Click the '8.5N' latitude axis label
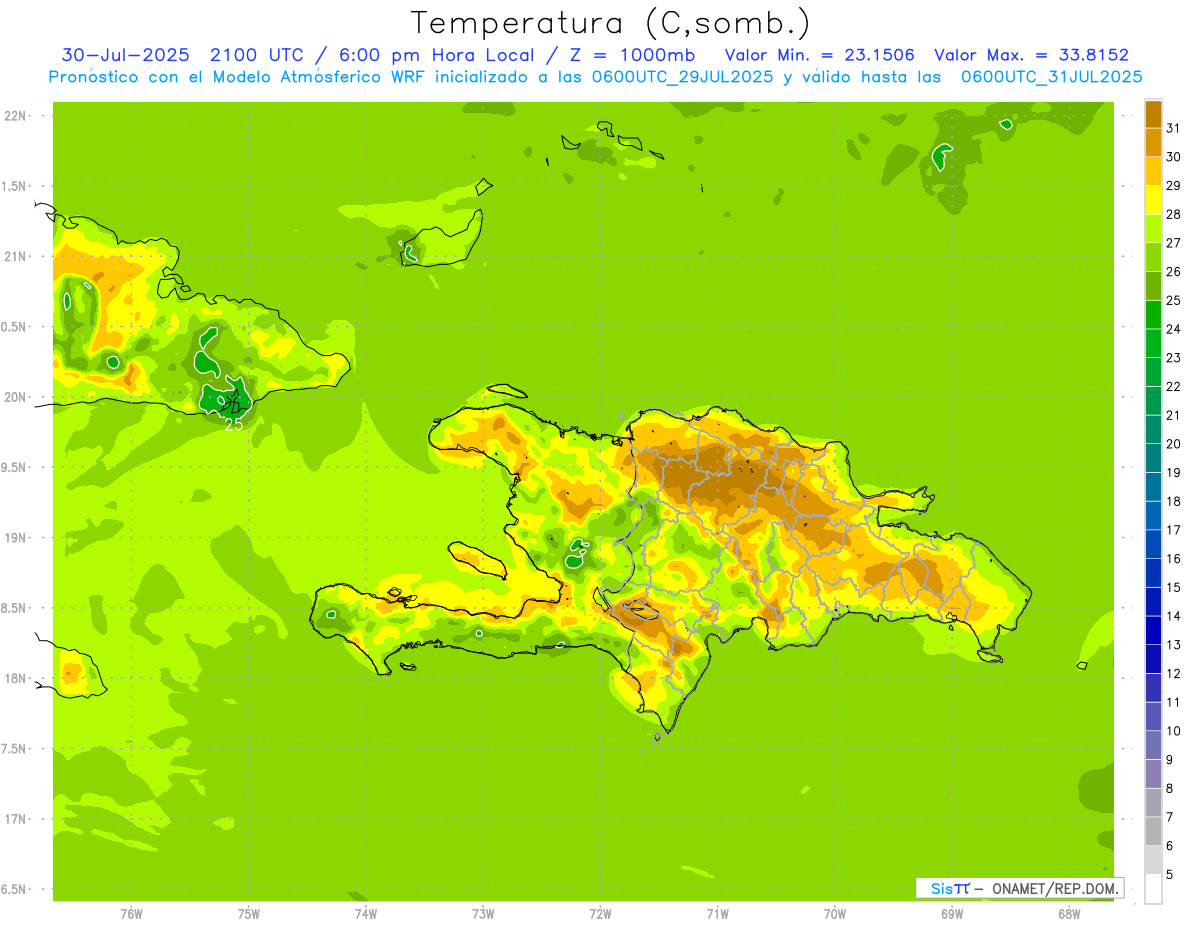The width and height of the screenshot is (1200, 927). pyautogui.click(x=15, y=608)
